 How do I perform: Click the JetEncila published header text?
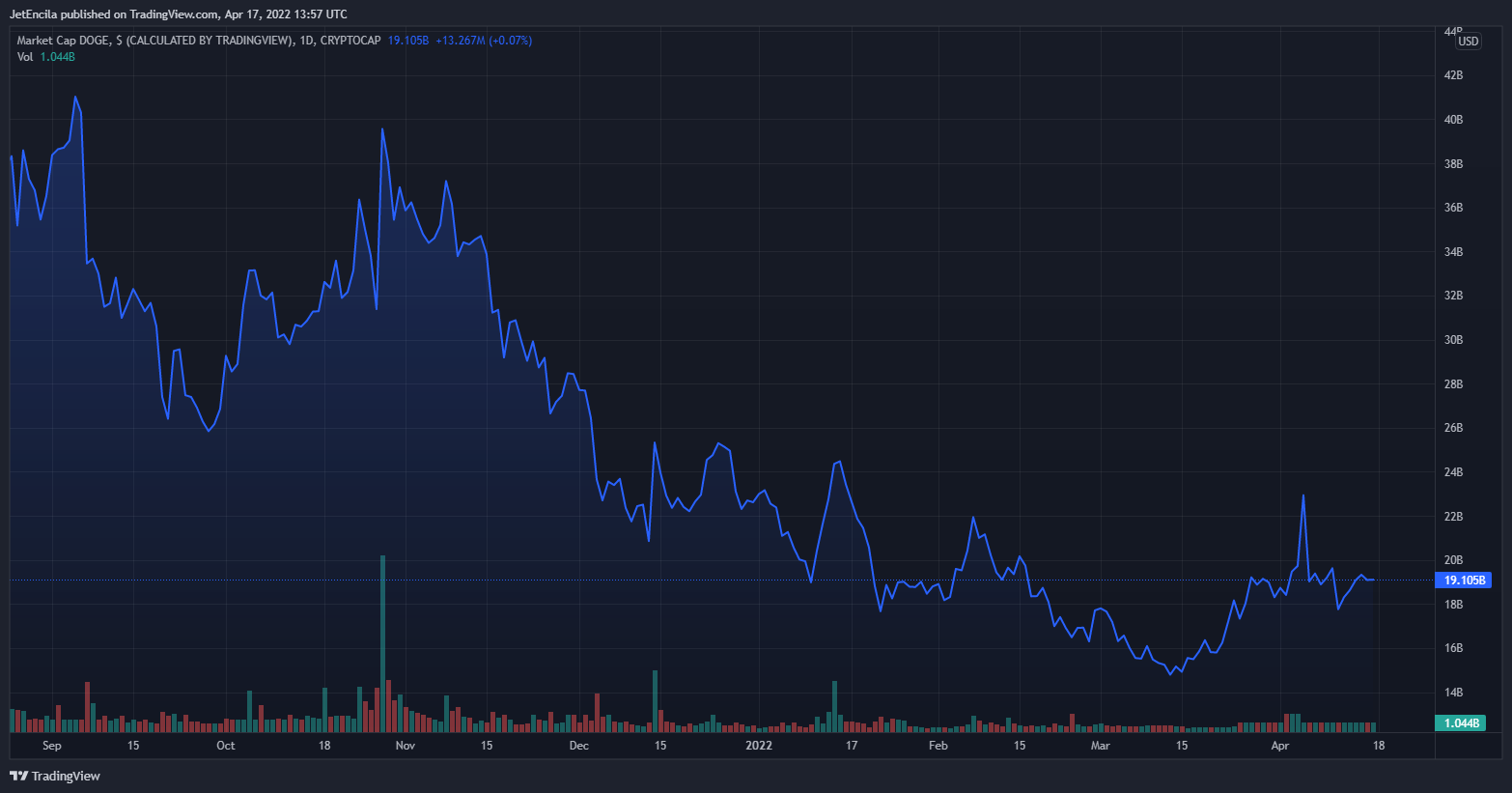pos(179,14)
